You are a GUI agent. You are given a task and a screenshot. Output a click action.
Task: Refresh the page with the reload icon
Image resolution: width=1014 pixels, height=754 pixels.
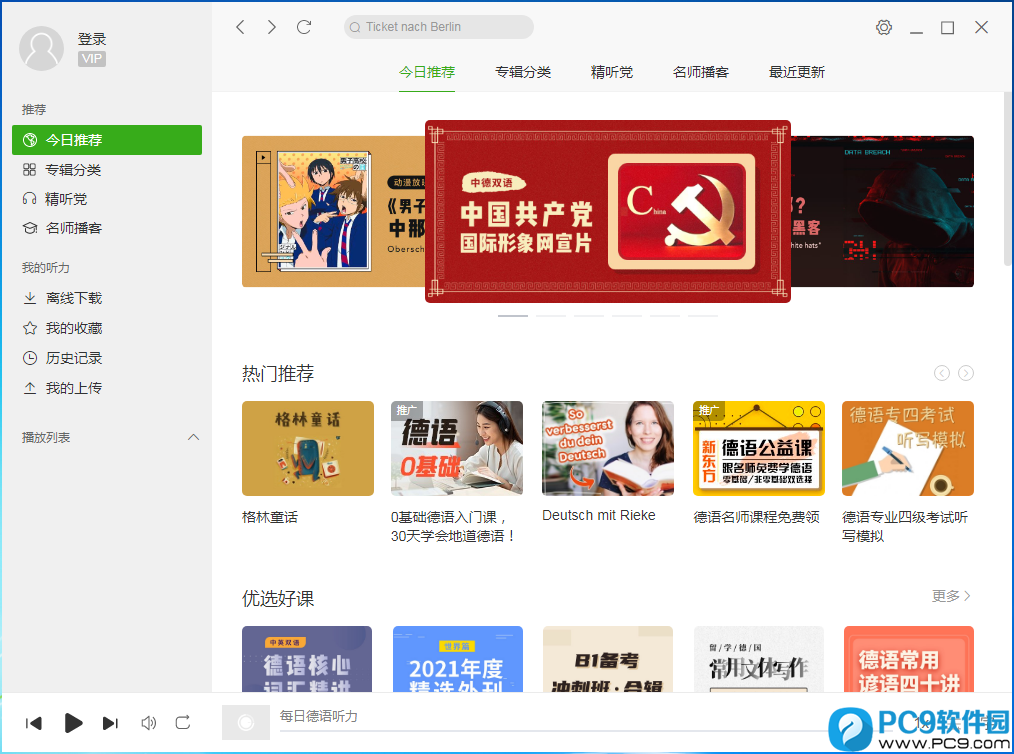pos(304,27)
